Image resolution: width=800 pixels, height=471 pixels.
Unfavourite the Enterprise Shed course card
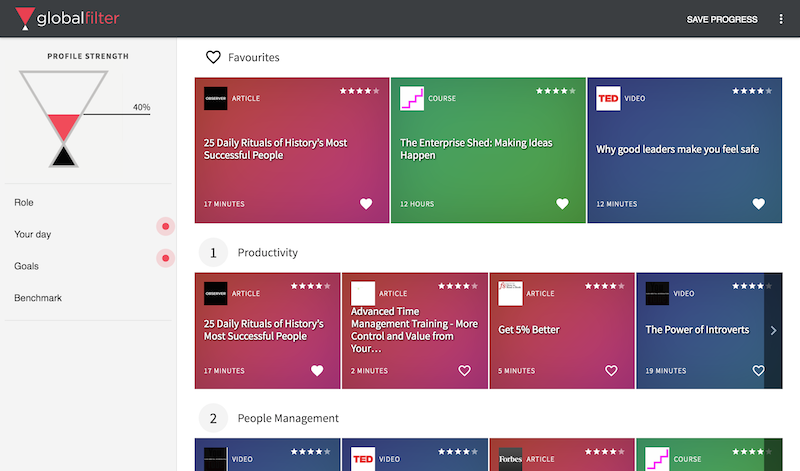(562, 204)
